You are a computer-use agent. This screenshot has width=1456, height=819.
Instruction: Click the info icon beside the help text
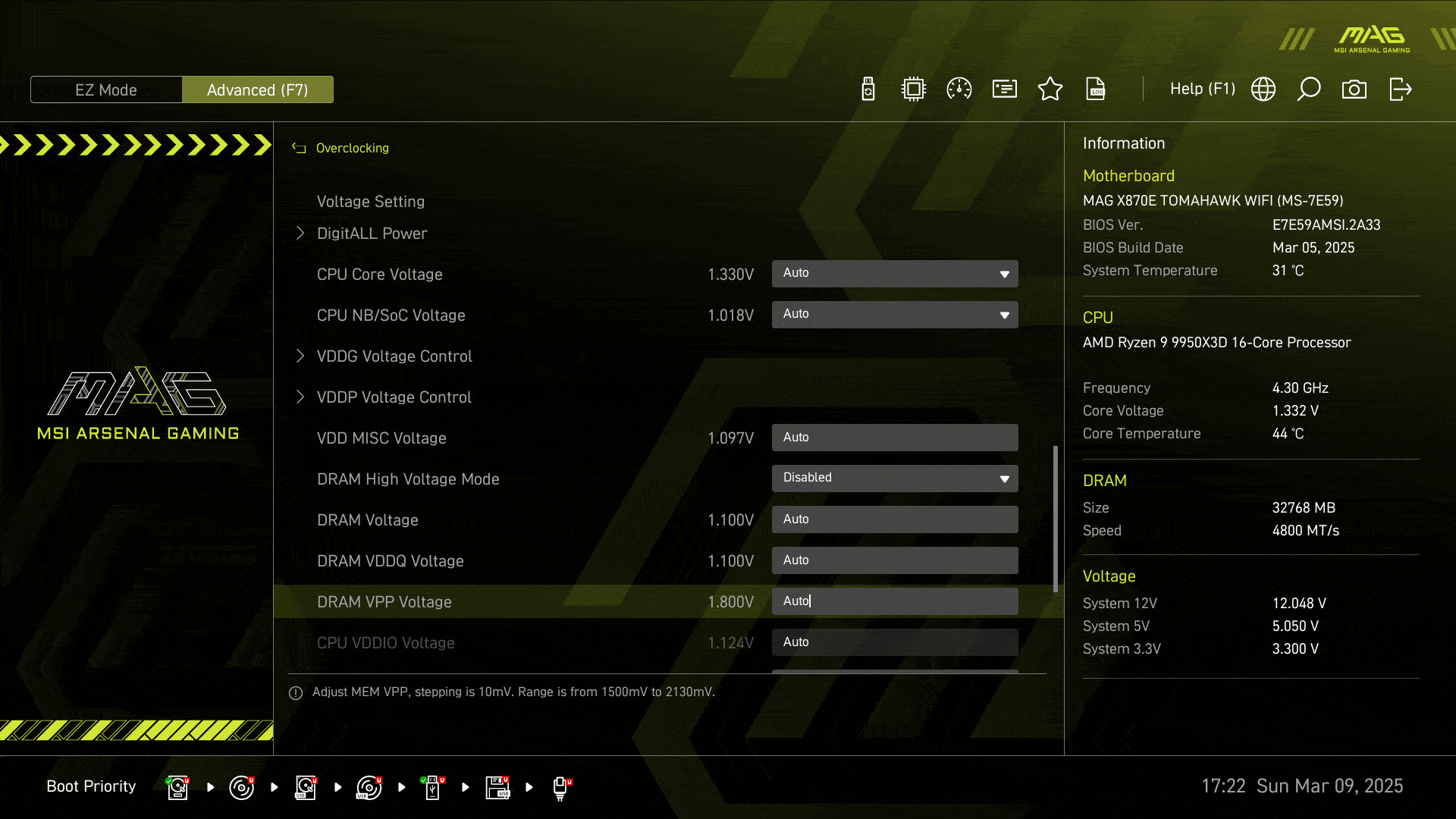pyautogui.click(x=296, y=692)
